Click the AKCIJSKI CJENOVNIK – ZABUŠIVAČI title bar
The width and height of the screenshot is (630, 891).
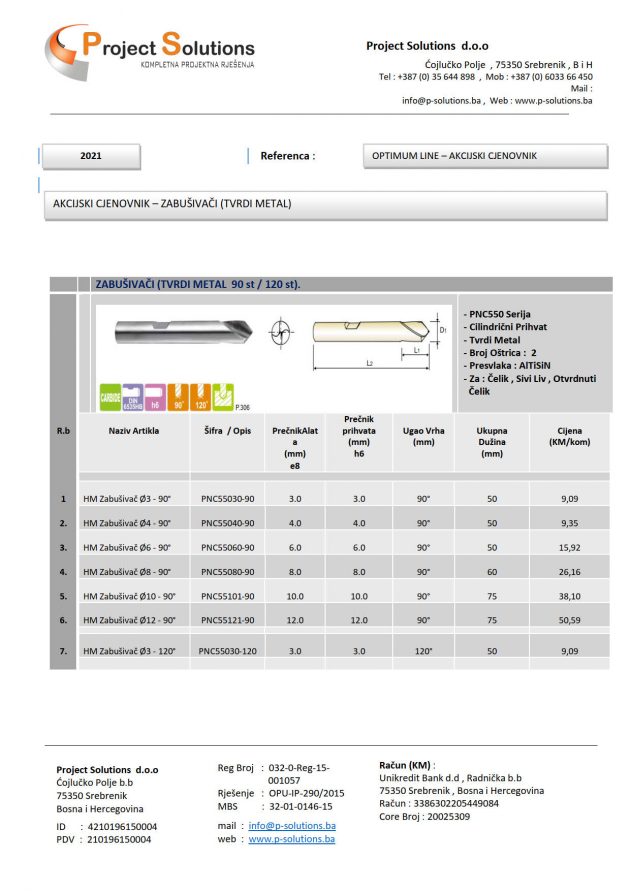[x=324, y=204]
